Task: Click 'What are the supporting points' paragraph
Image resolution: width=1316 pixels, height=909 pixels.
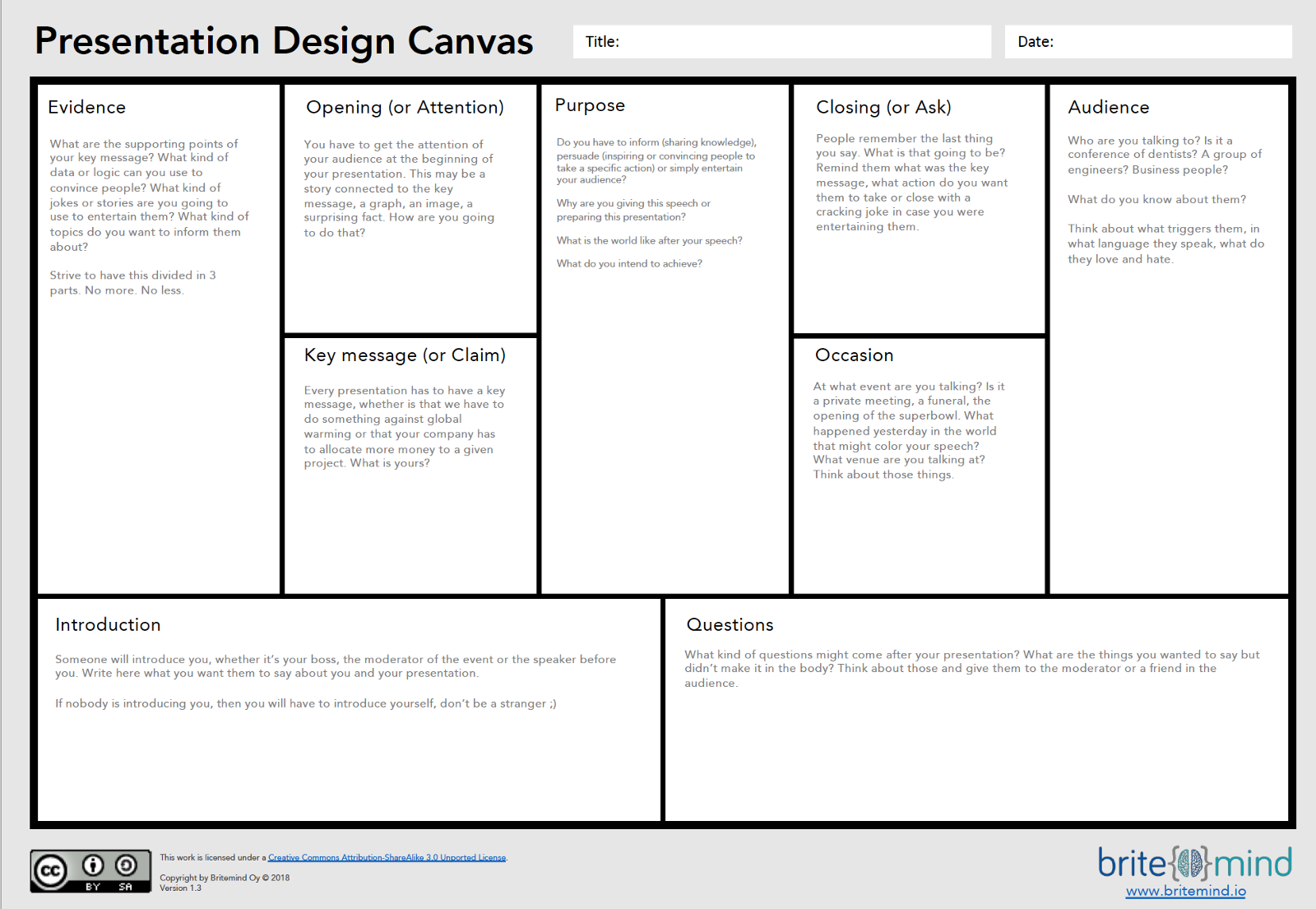Action: [x=149, y=195]
